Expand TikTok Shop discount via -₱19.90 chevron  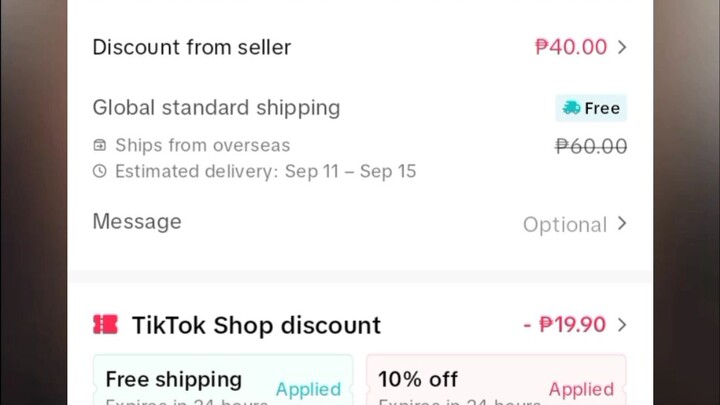tap(622, 325)
